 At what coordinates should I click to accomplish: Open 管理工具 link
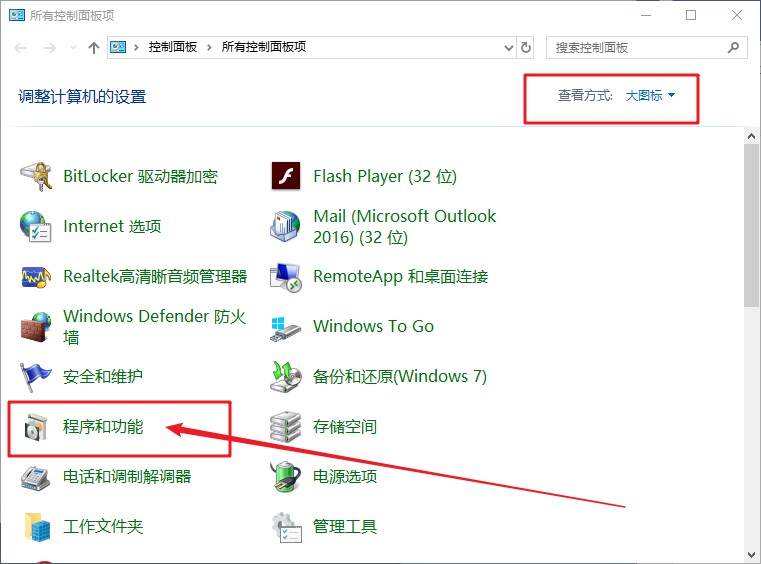345,527
